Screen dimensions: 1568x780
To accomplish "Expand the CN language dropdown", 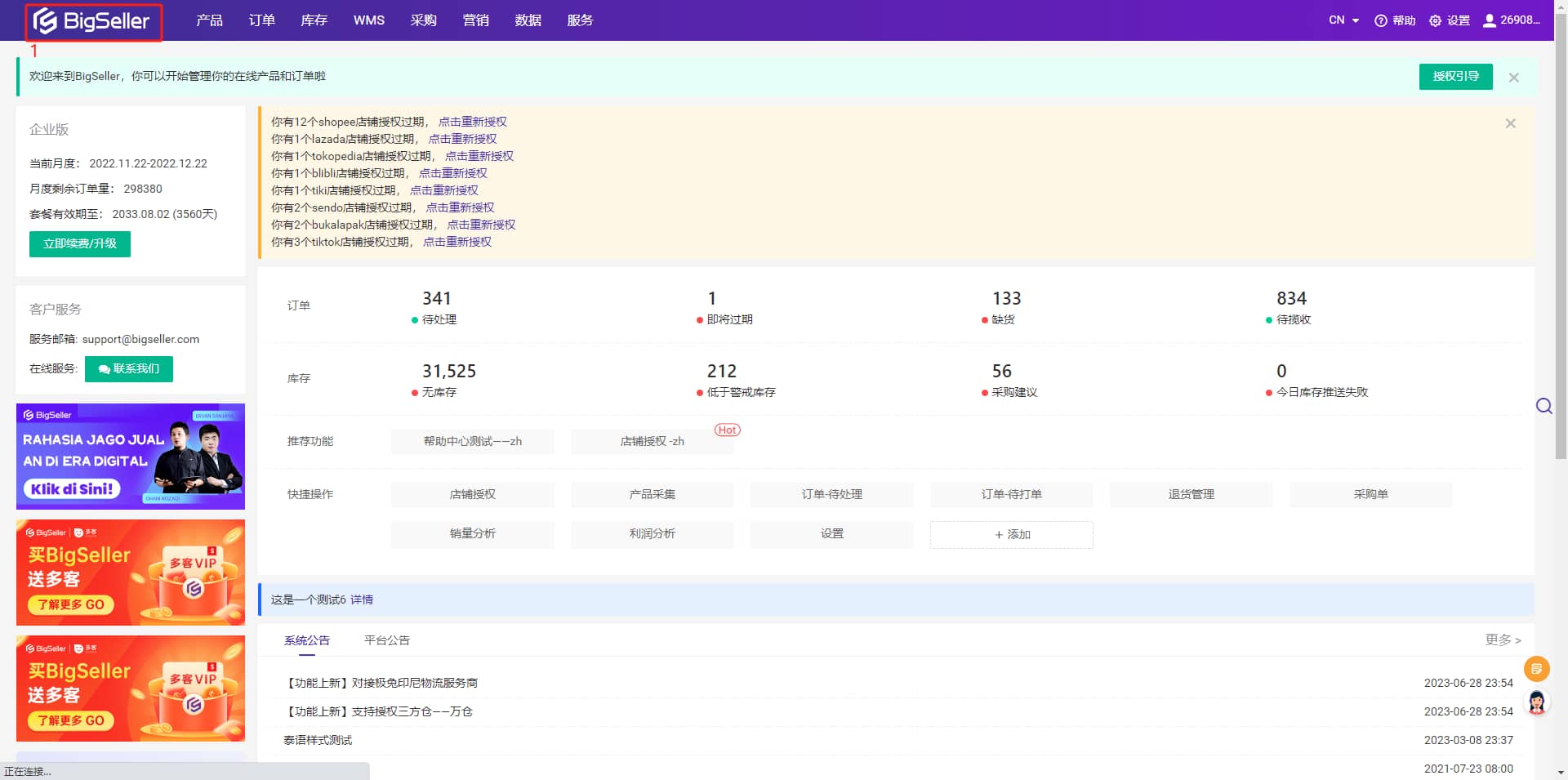I will (x=1343, y=20).
